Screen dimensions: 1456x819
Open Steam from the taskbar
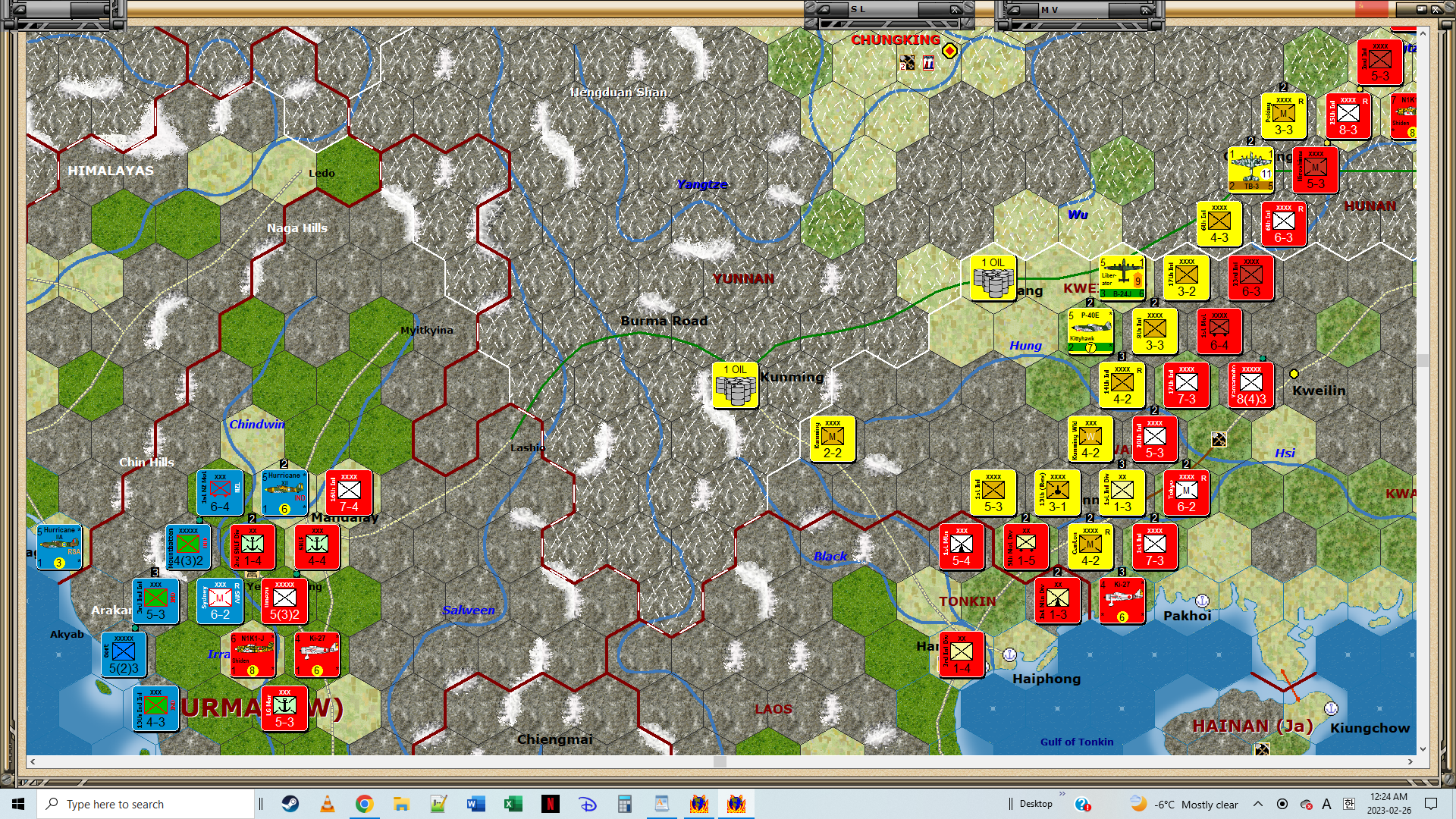coord(290,804)
